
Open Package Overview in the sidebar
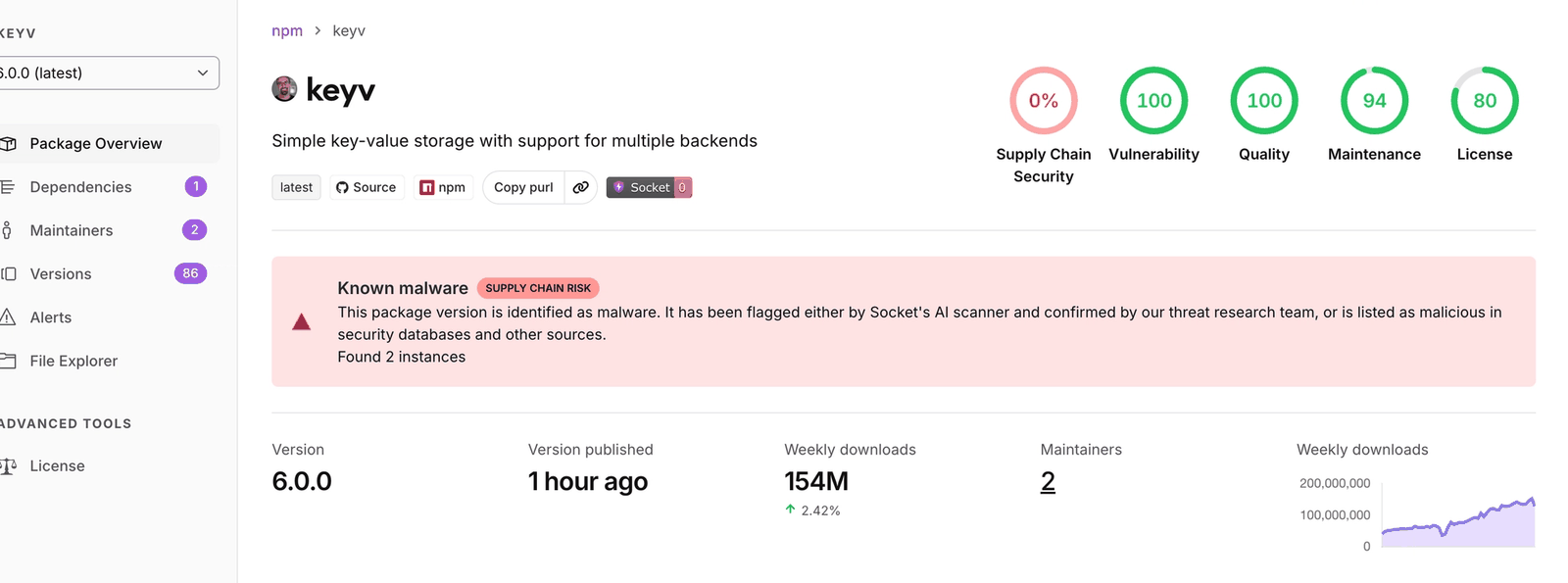point(106,143)
